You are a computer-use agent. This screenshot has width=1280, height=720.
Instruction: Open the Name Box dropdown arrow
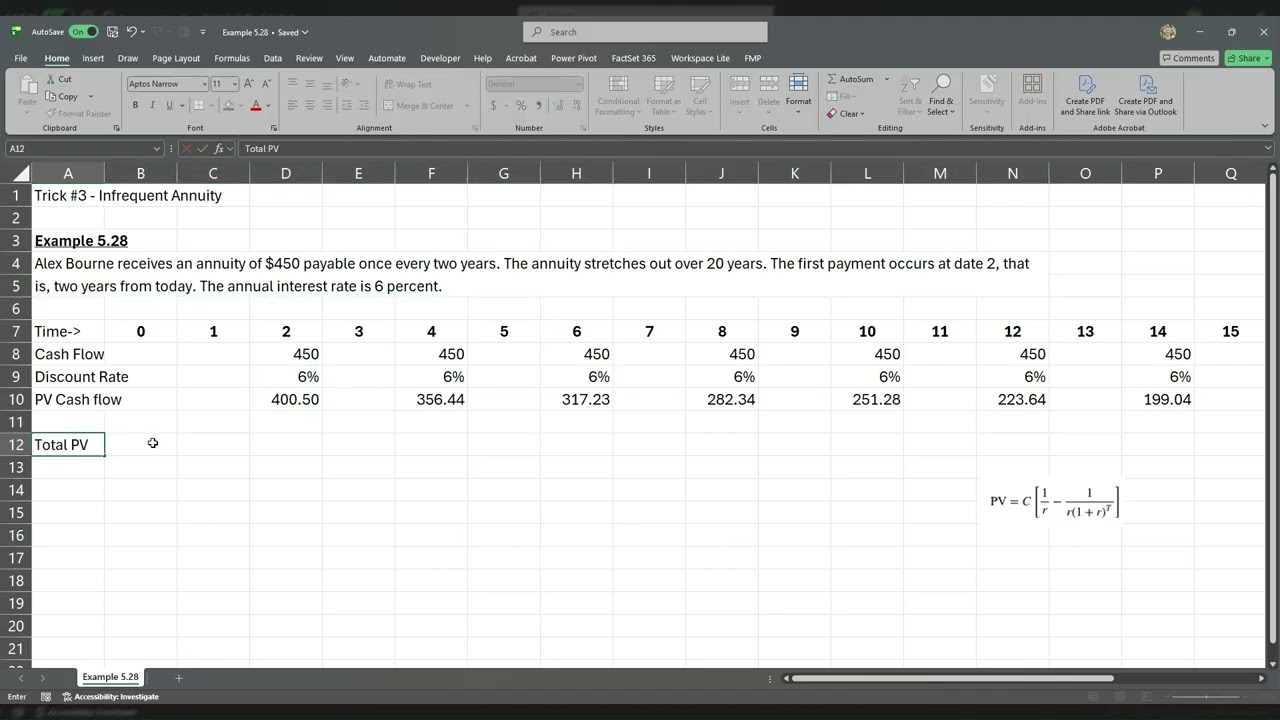point(156,148)
